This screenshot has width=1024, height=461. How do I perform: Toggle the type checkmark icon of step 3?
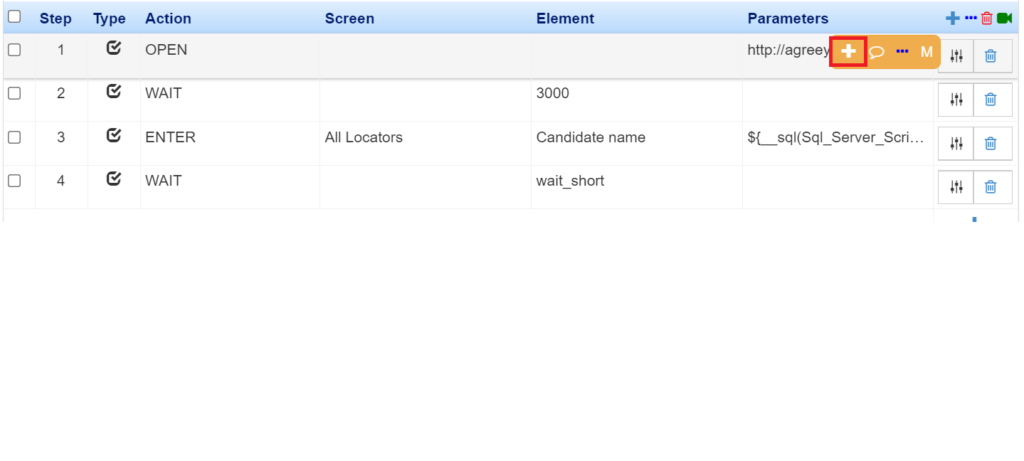114,136
